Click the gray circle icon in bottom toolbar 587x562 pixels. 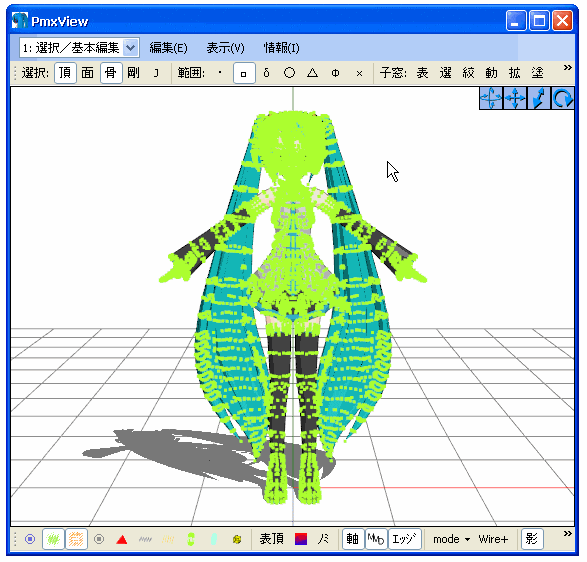pos(99,539)
